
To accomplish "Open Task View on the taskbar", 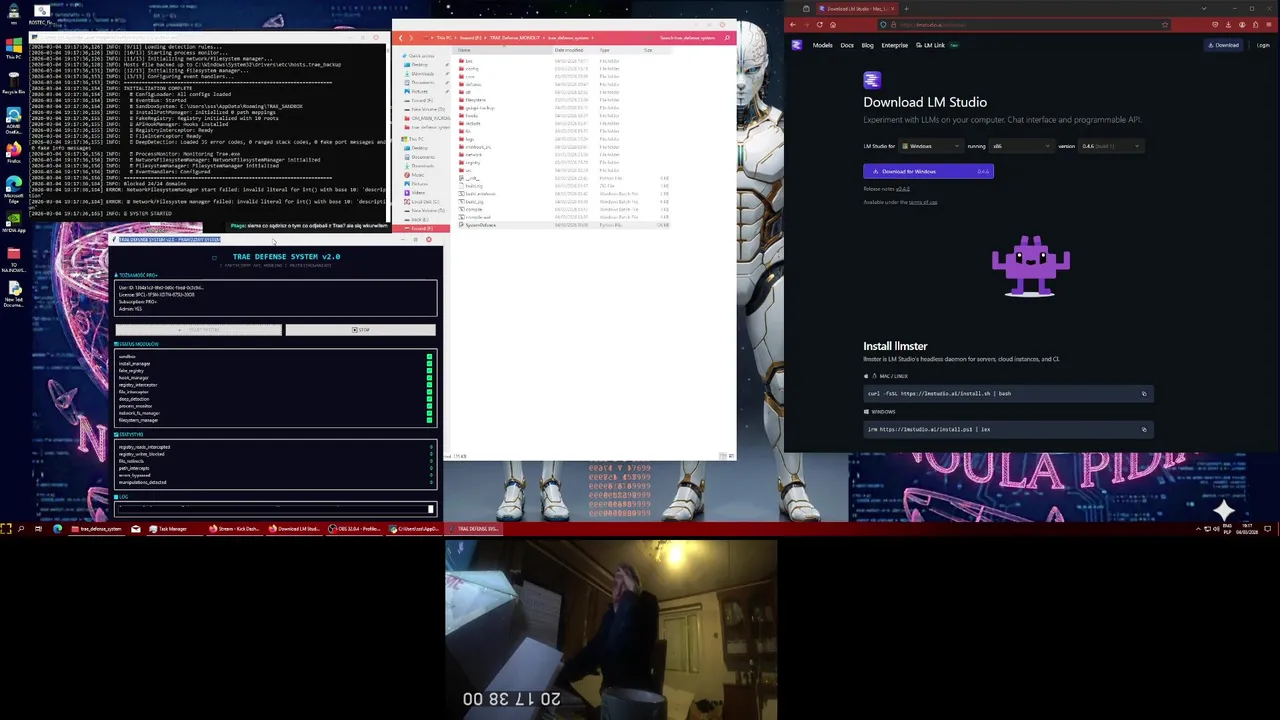I will [x=38, y=528].
